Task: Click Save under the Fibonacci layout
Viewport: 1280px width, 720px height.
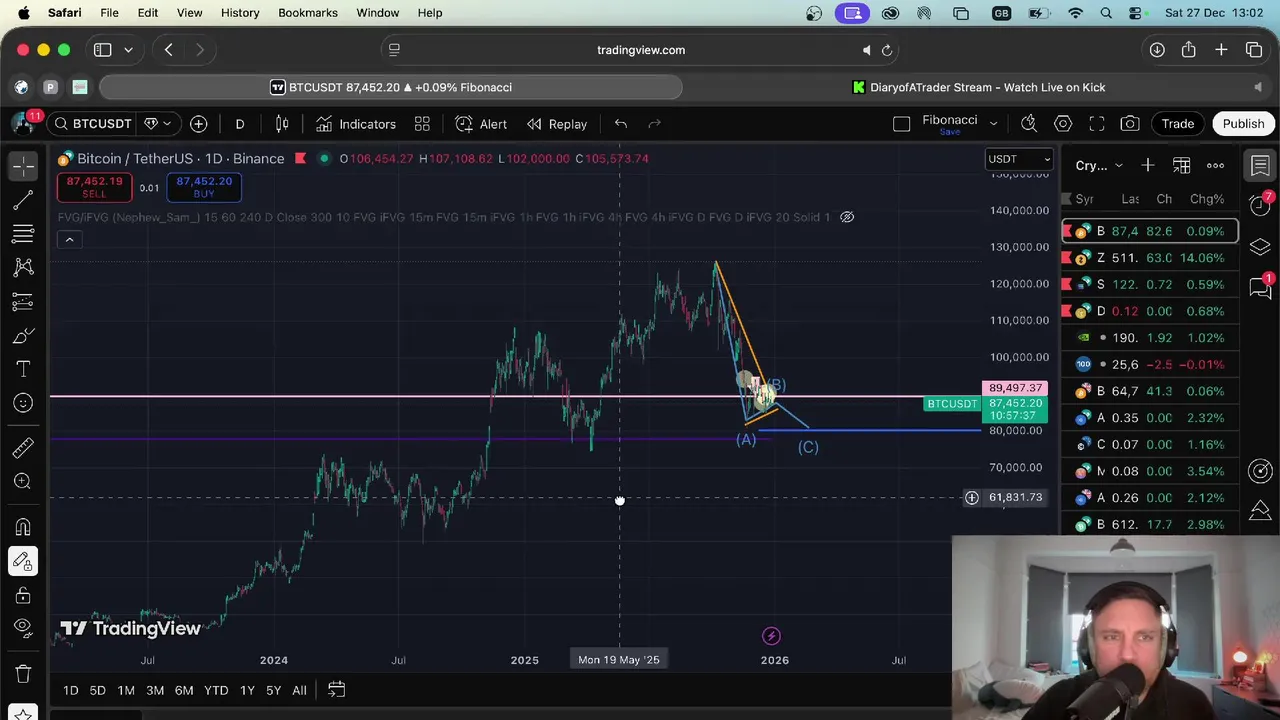Action: pyautogui.click(x=950, y=132)
